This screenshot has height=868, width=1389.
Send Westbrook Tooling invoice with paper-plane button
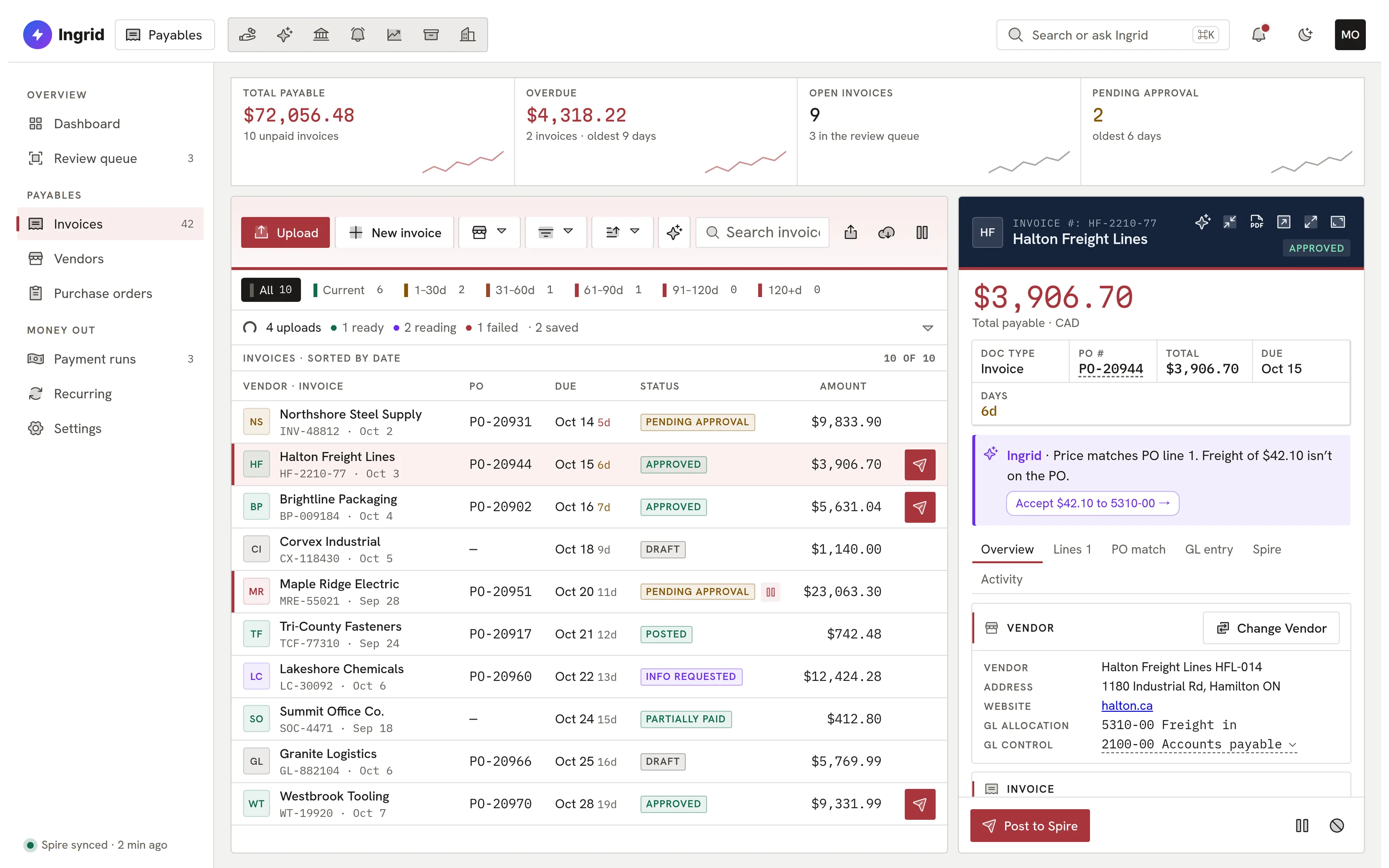click(920, 804)
